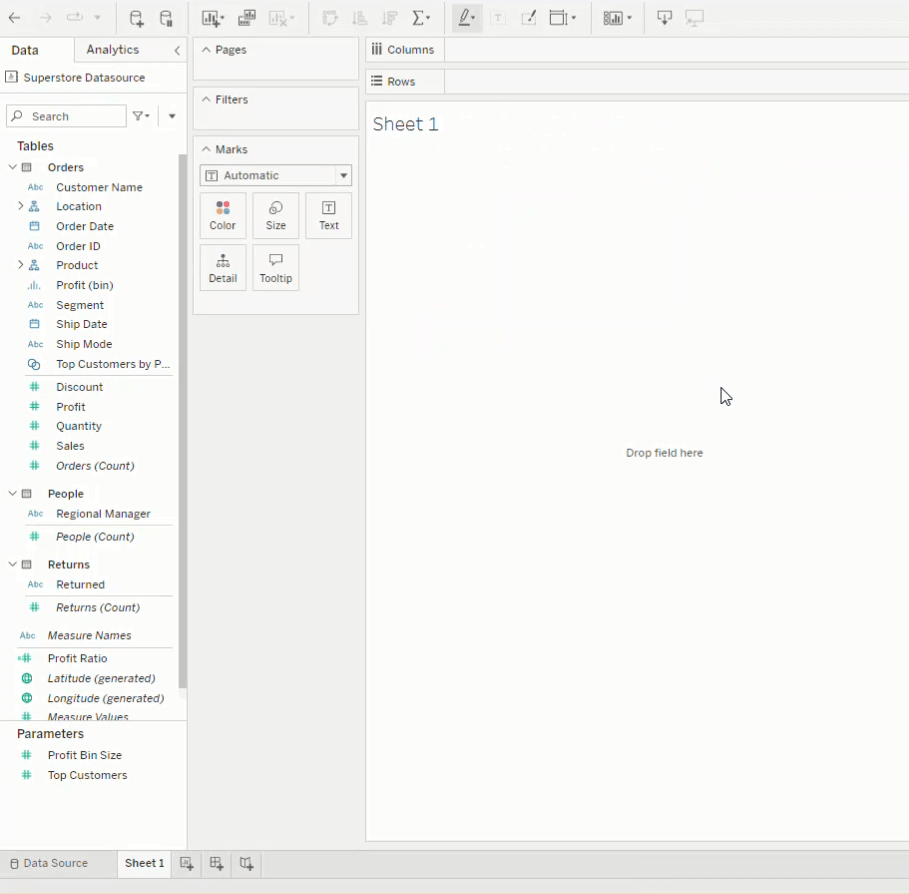
Task: Collapse the People table in the Data pane
Action: click(x=12, y=493)
